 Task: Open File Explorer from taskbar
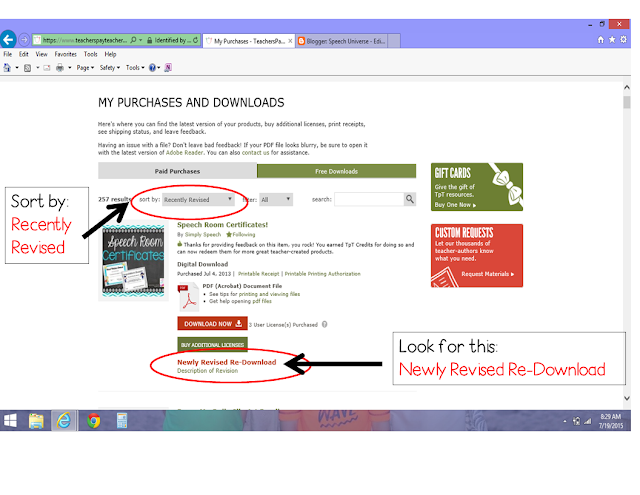[x=36, y=421]
